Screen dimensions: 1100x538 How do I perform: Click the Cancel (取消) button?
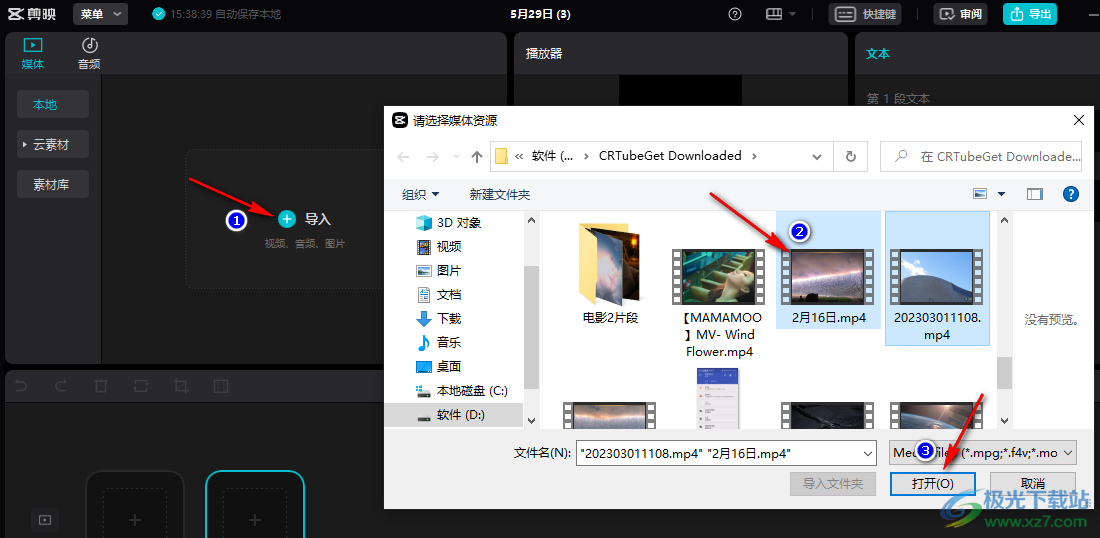1033,483
